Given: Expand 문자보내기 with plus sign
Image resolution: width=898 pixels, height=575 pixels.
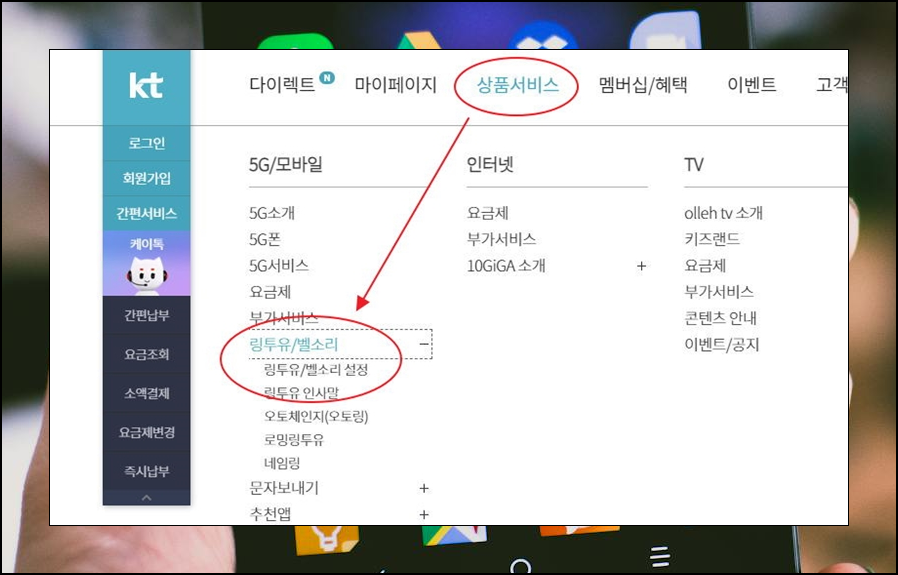Looking at the screenshot, I should [424, 488].
